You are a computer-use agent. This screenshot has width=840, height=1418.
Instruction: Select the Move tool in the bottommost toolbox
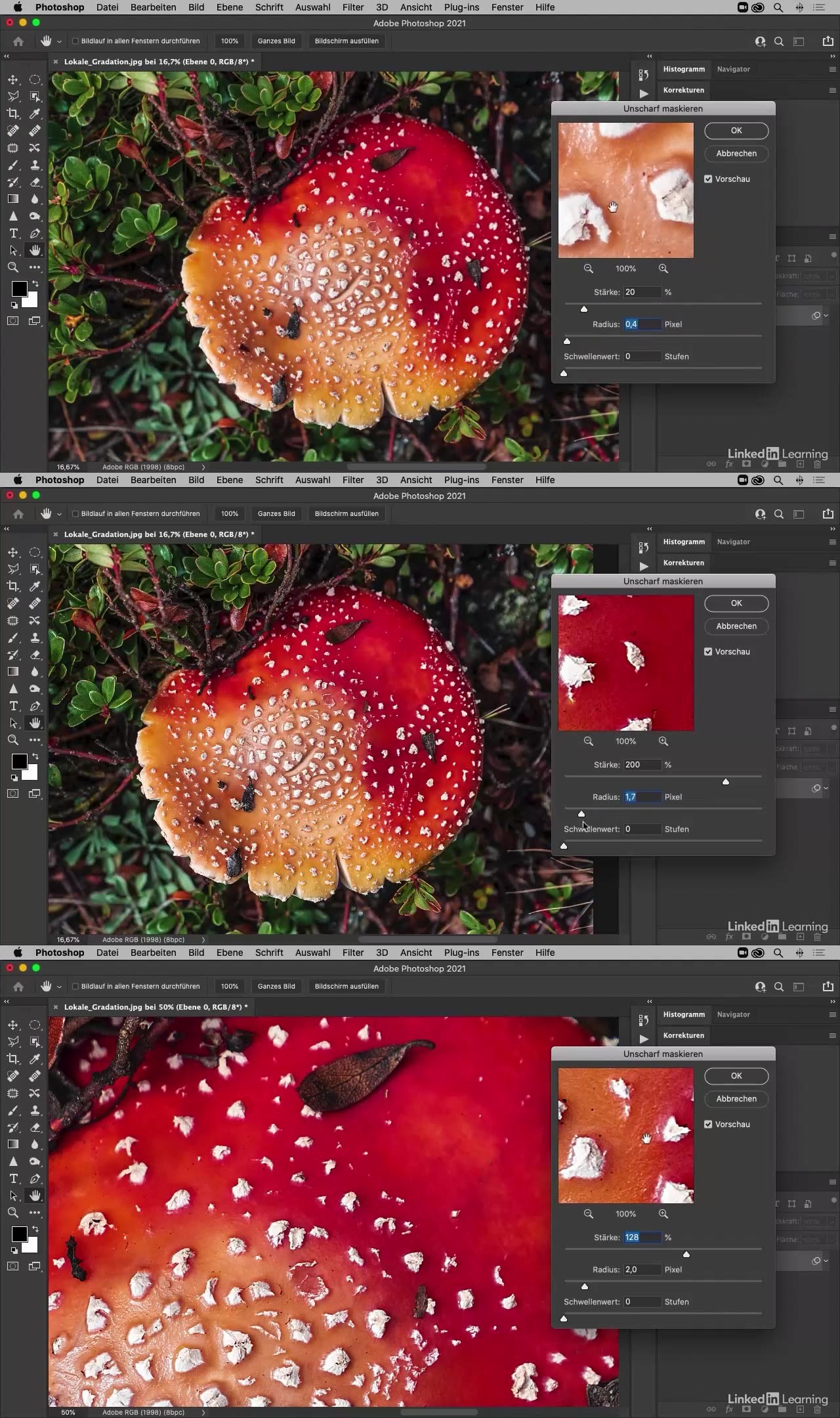click(x=13, y=1025)
